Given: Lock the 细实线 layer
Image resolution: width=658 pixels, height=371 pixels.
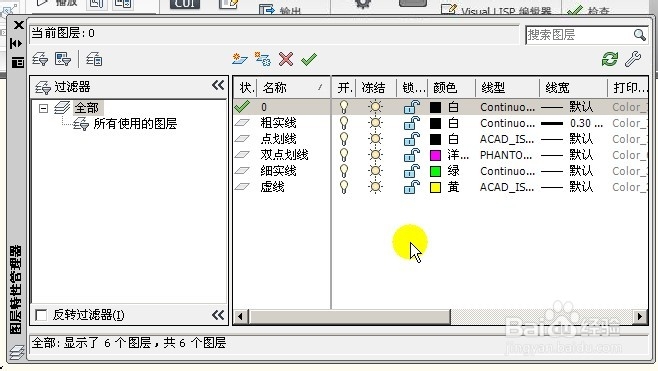Looking at the screenshot, I should click(412, 171).
